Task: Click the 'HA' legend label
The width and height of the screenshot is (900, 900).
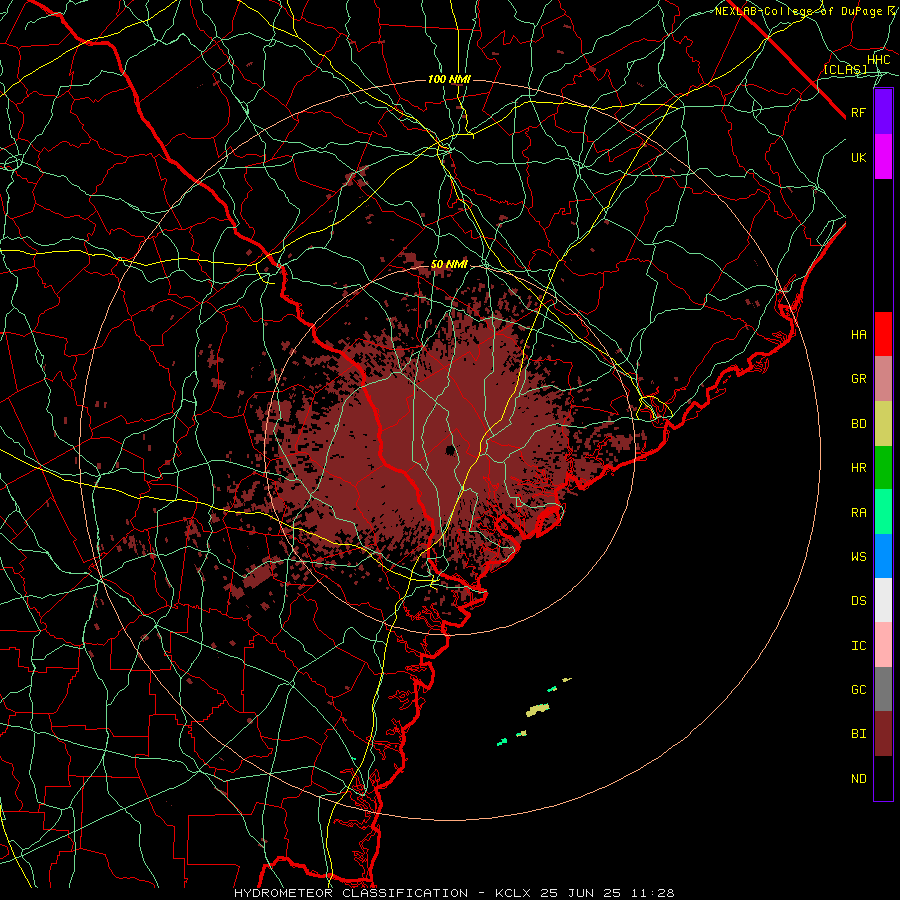Action: (858, 334)
